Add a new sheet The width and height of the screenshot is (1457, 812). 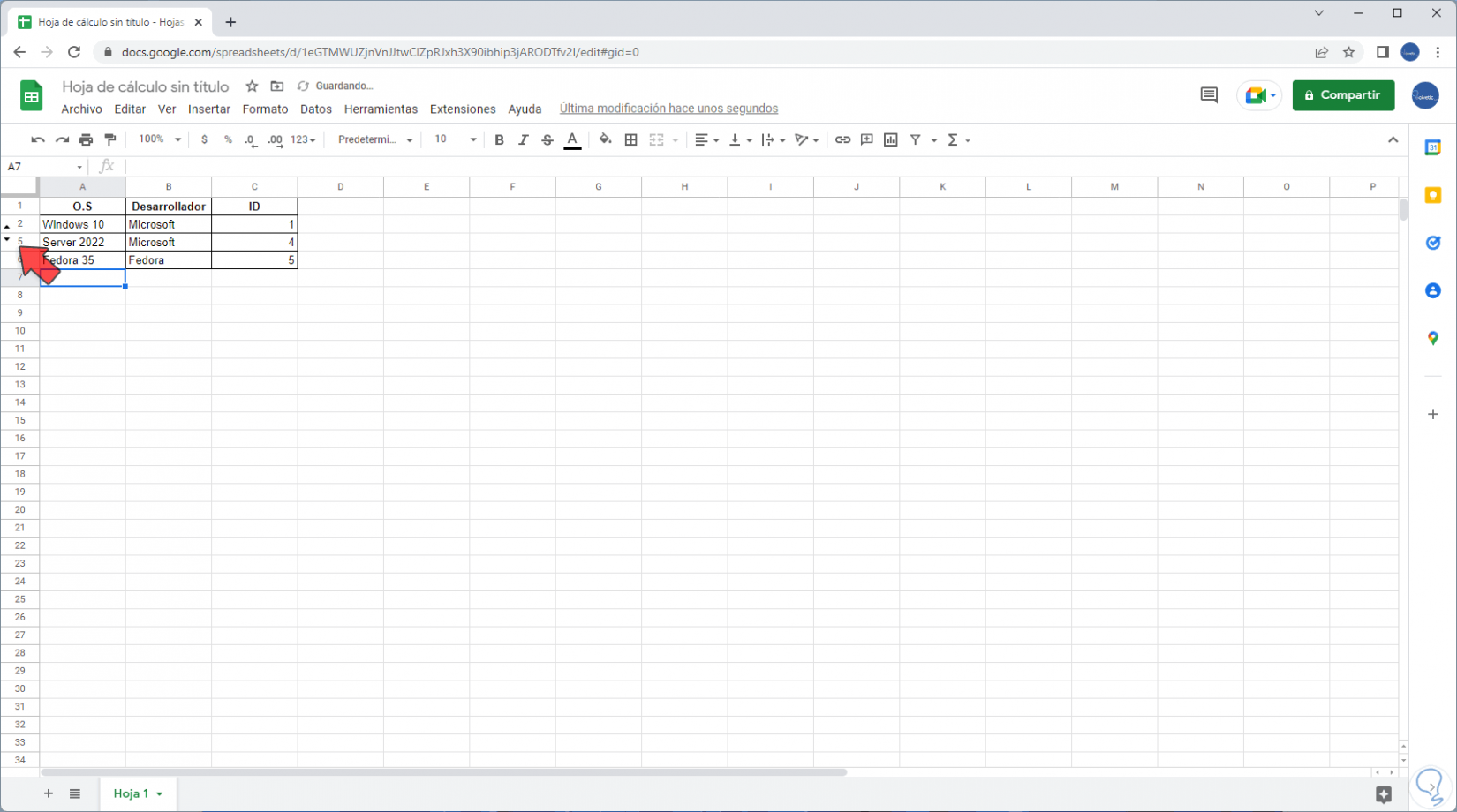click(x=49, y=793)
